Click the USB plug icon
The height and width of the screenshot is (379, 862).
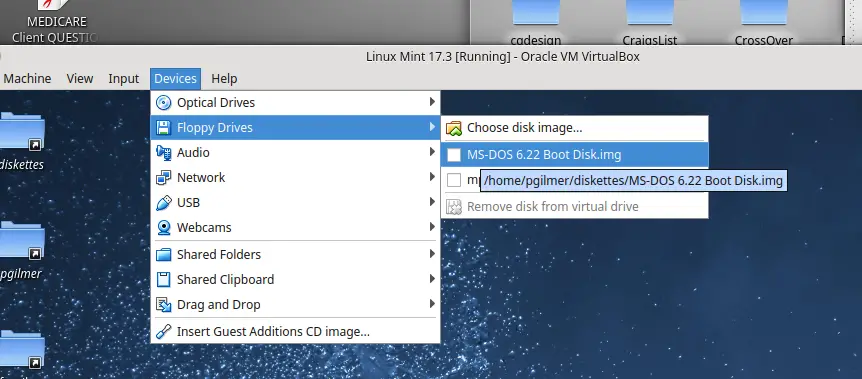pyautogui.click(x=163, y=202)
